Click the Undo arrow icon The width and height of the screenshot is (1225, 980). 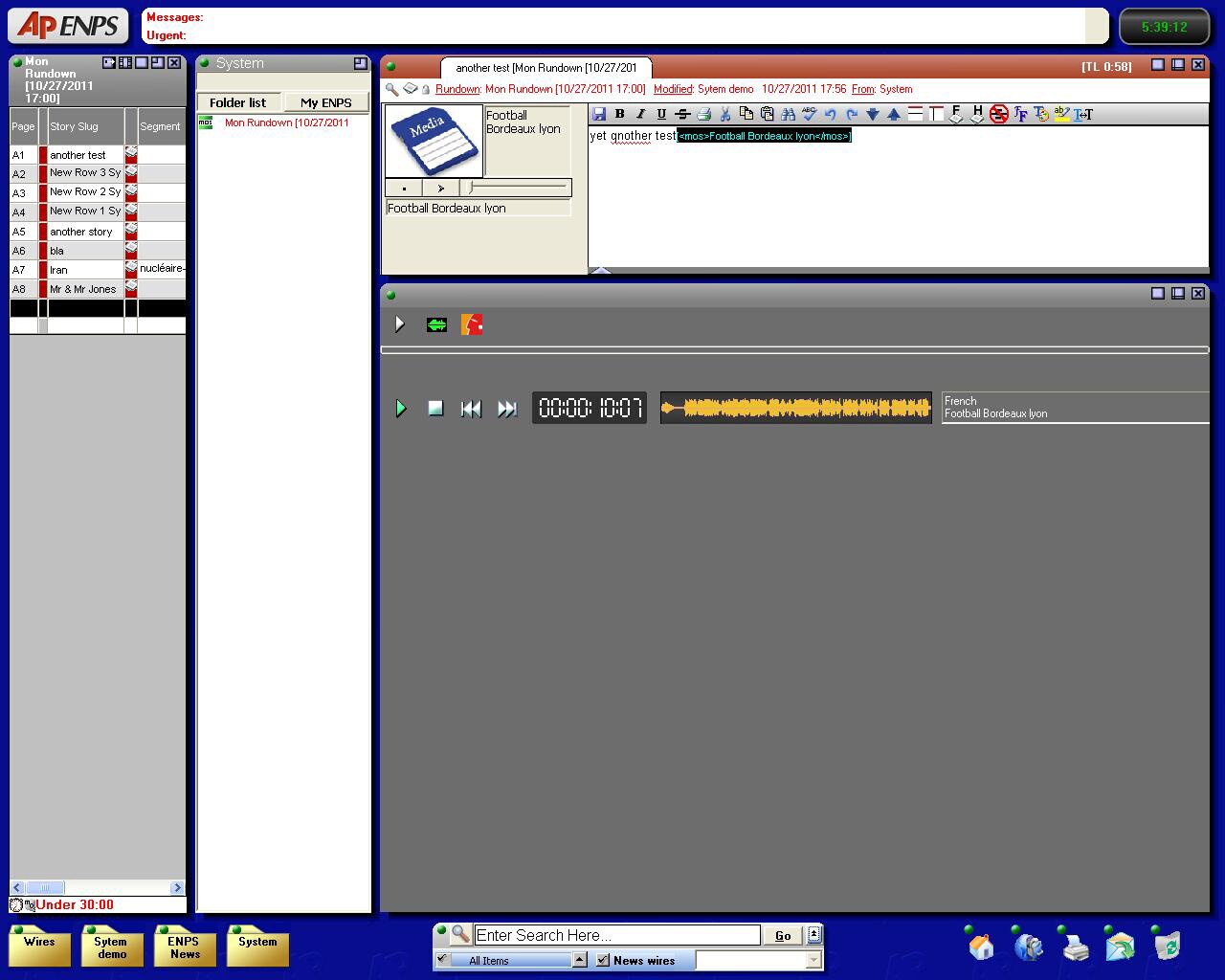click(x=831, y=114)
